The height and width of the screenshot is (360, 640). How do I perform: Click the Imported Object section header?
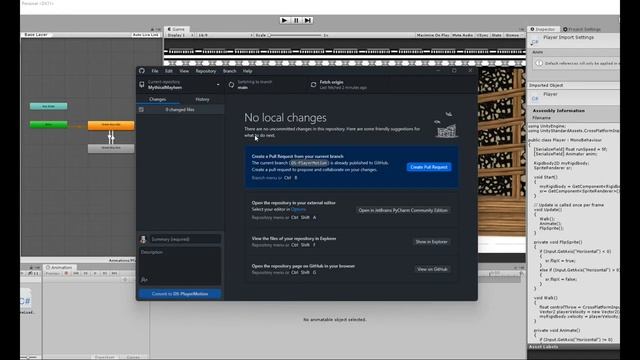tap(546, 85)
